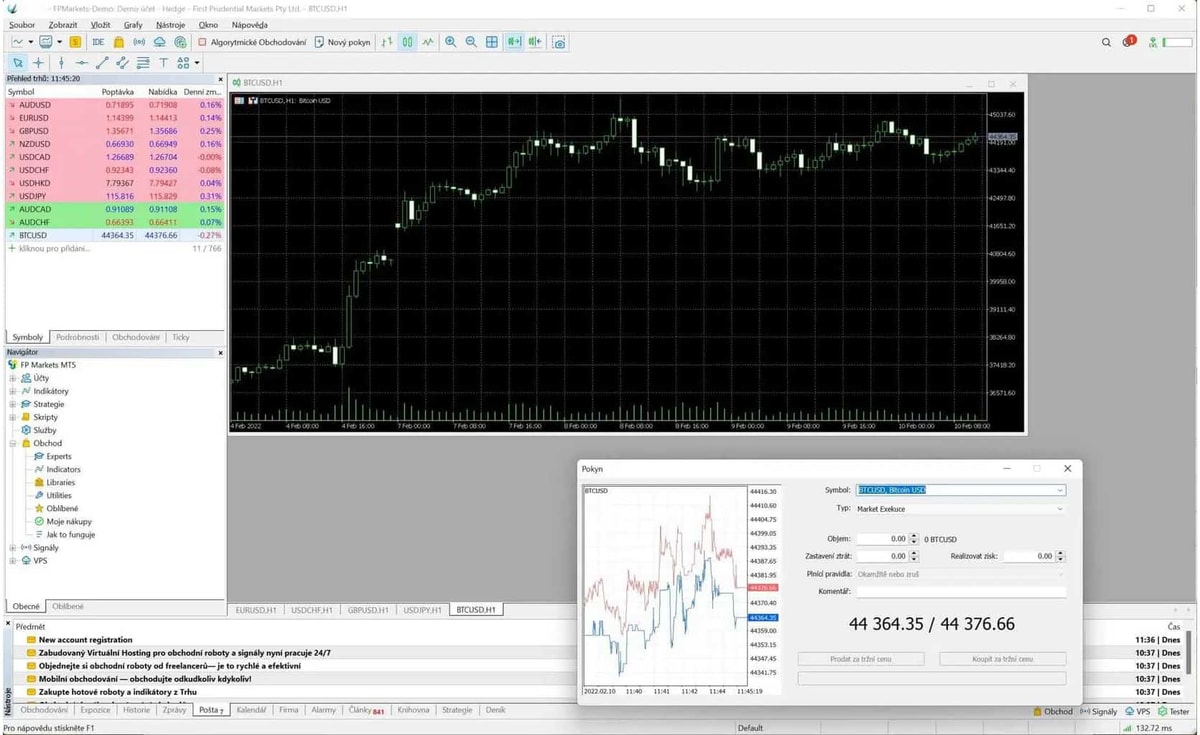Viewport: 1200px width, 735px height.
Task: Select the arrow cursor tool
Action: coord(18,62)
